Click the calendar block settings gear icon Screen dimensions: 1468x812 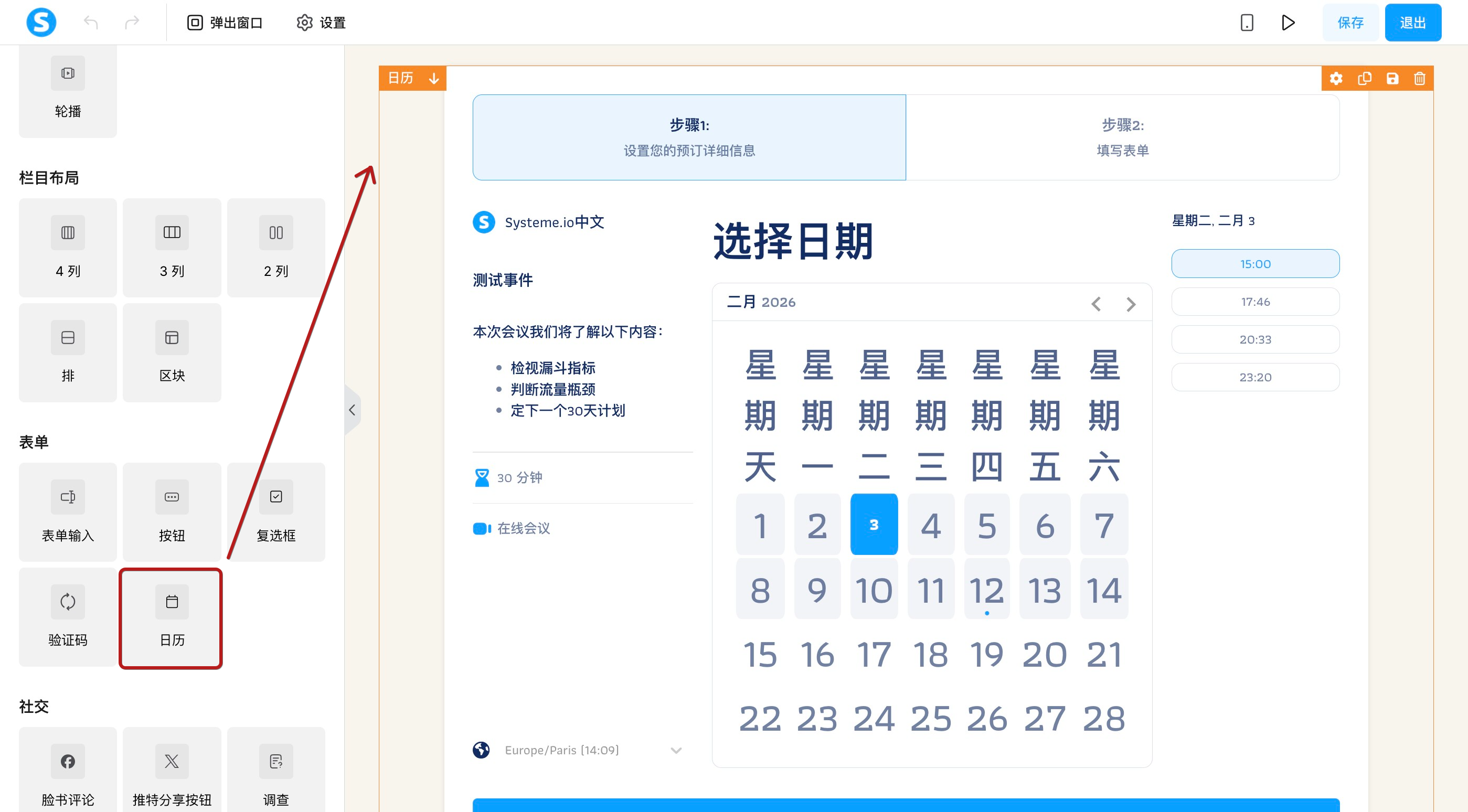pos(1336,79)
